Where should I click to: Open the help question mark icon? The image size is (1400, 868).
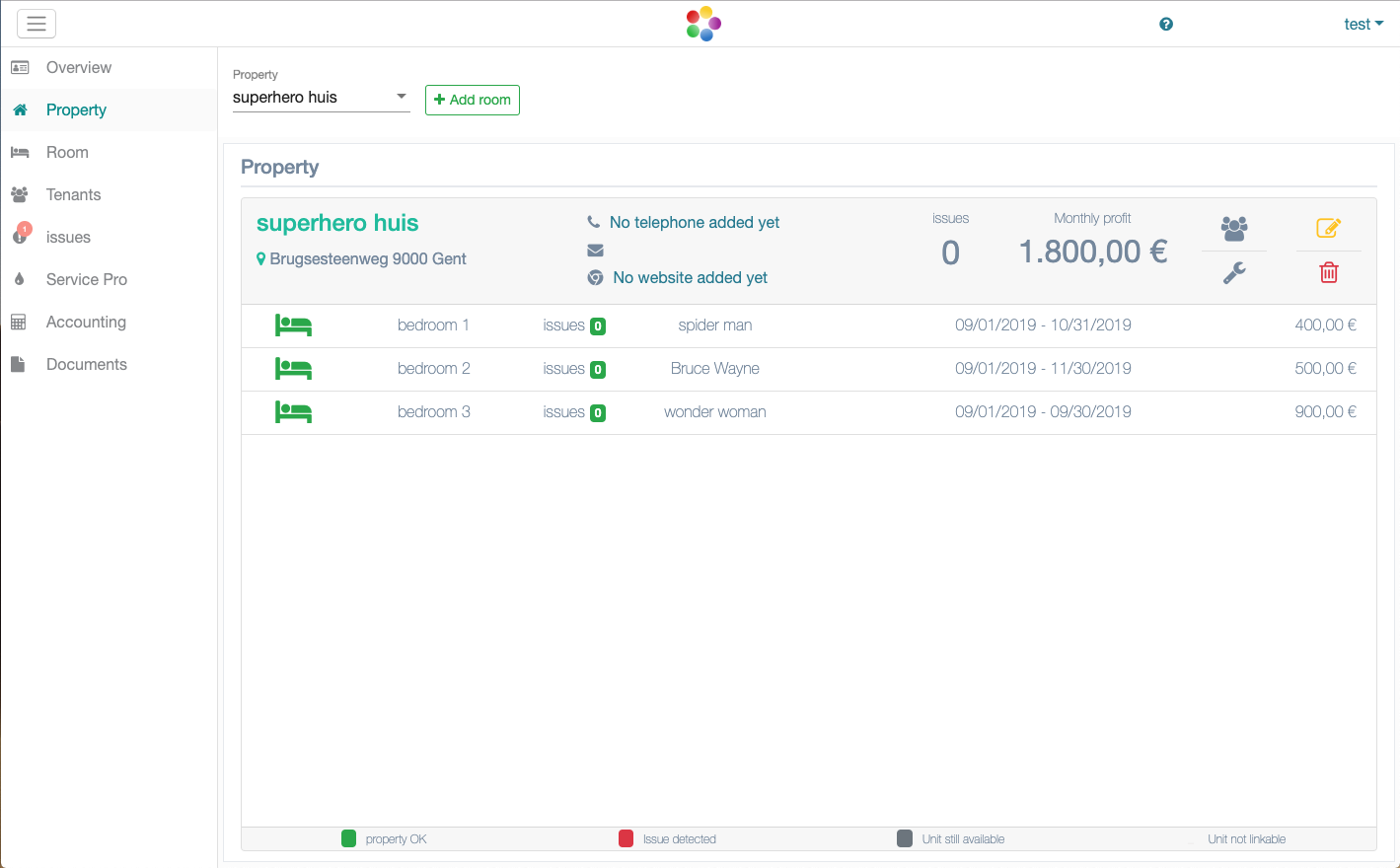click(1166, 25)
